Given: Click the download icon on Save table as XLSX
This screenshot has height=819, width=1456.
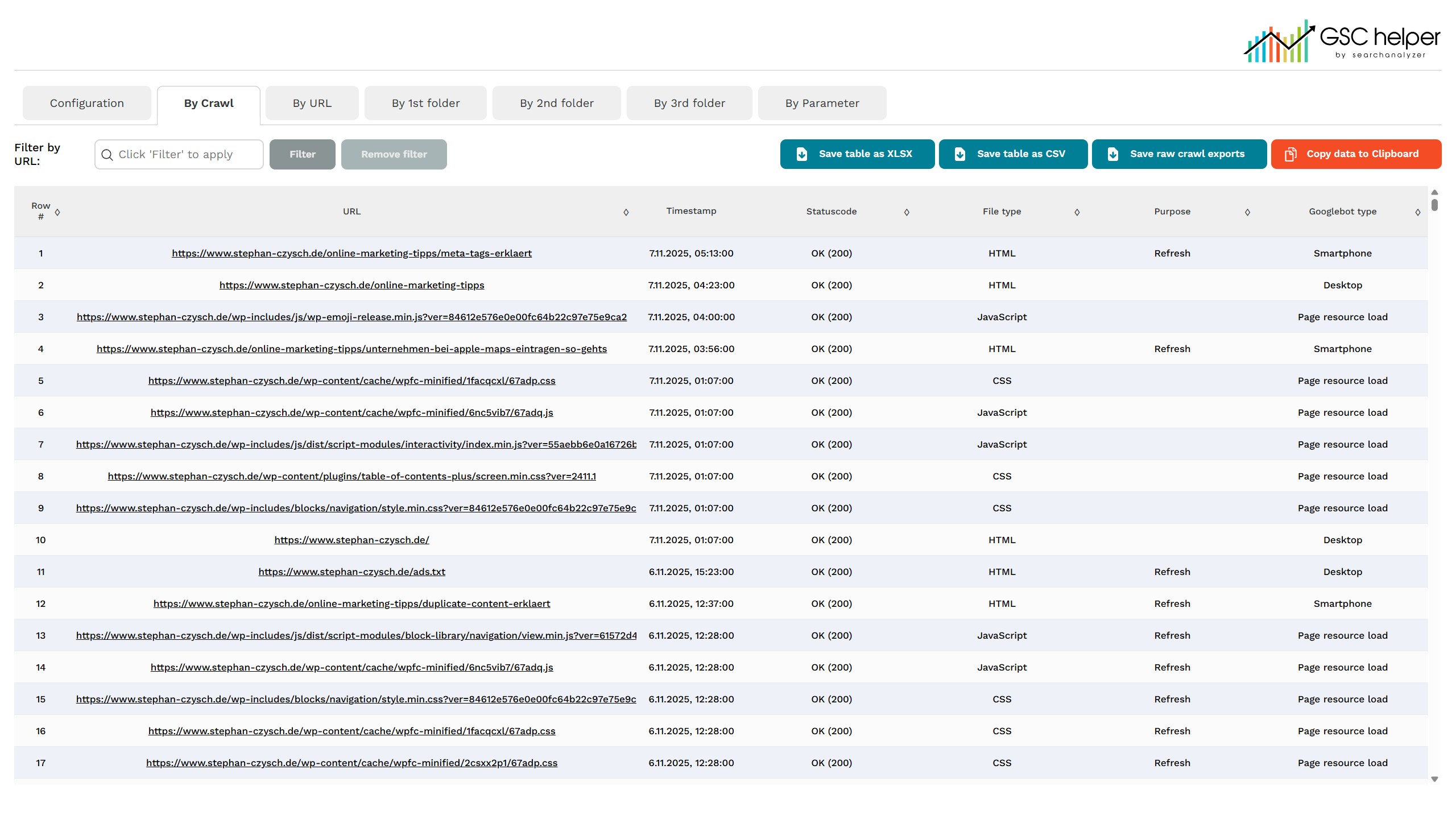Looking at the screenshot, I should pos(802,154).
